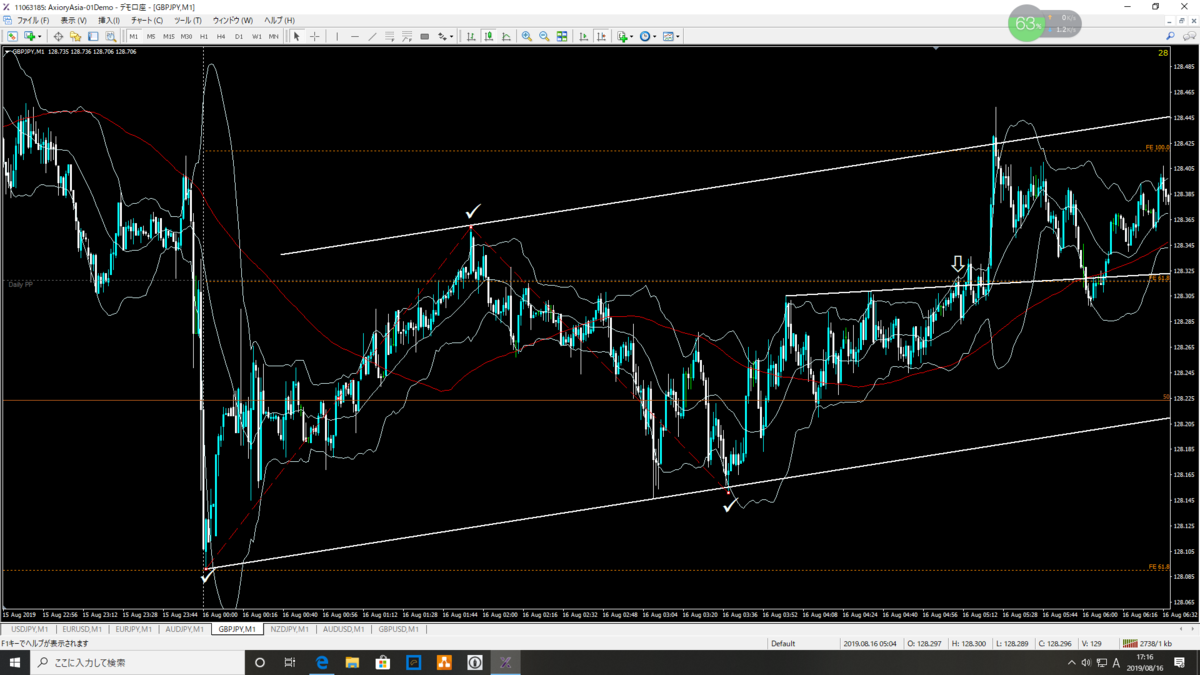This screenshot has height=675, width=1200.
Task: Focus the taskbar search box
Action: [137, 662]
